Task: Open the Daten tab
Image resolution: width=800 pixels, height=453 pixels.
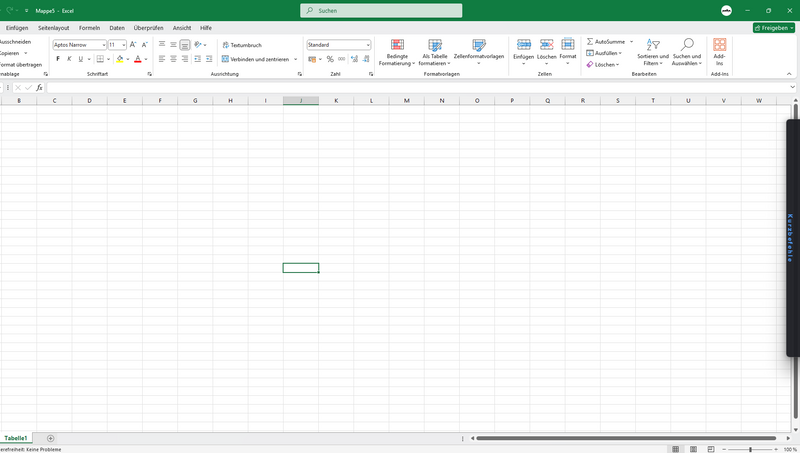Action: point(117,28)
